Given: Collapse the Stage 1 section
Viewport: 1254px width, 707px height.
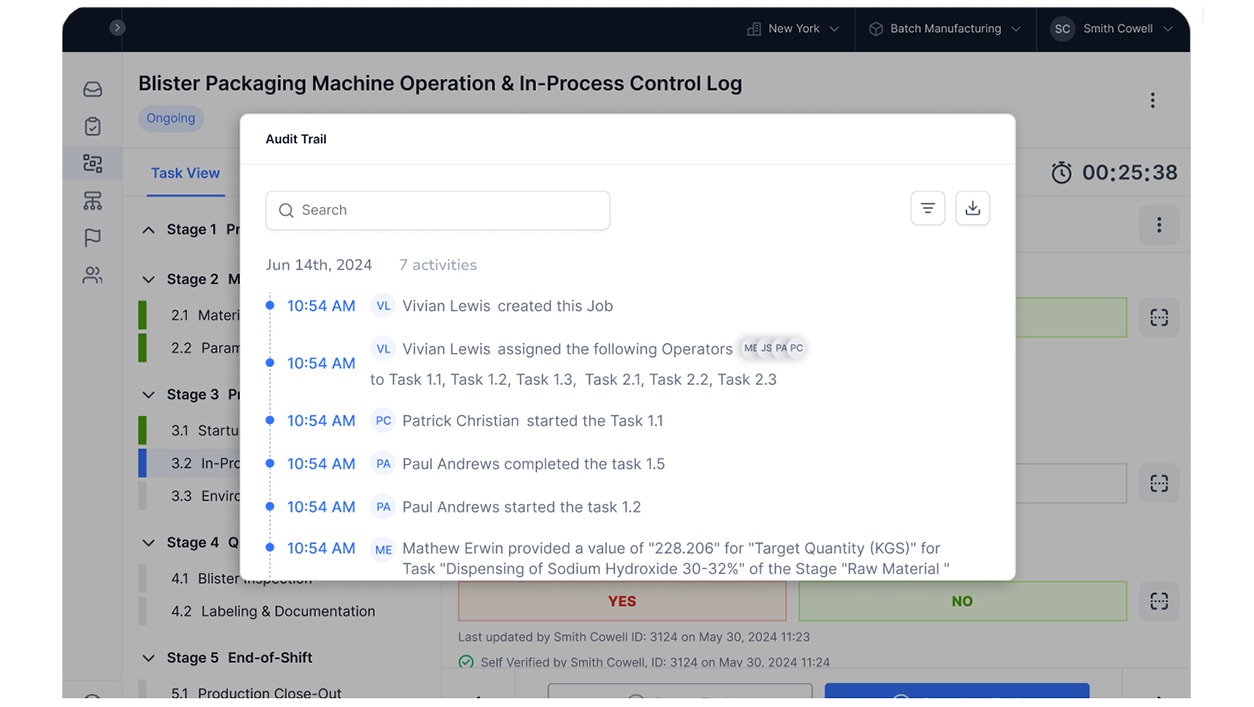Looking at the screenshot, I should [x=148, y=230].
